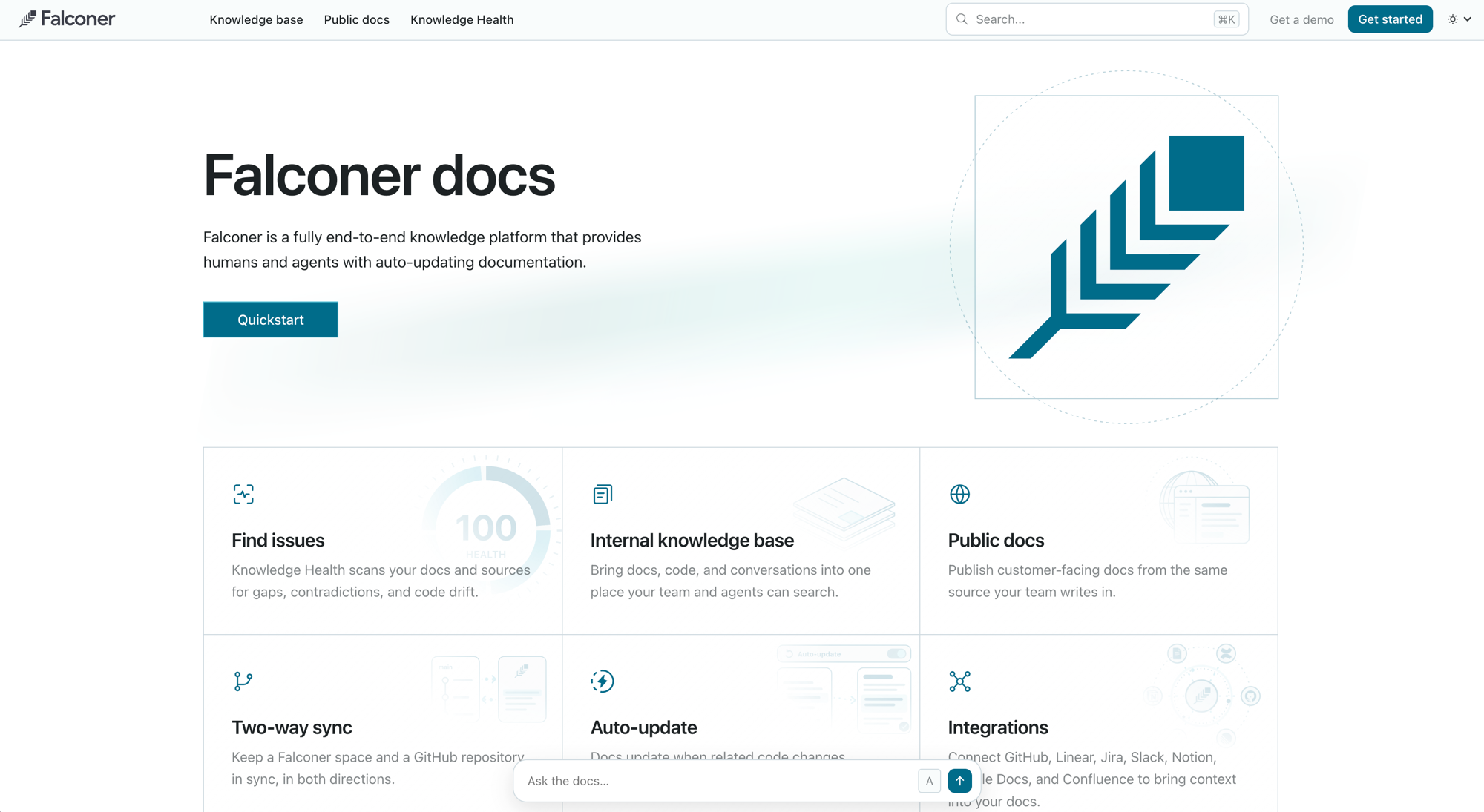Open the Knowledge base nav item
Image resolution: width=1484 pixels, height=812 pixels.
click(x=256, y=19)
